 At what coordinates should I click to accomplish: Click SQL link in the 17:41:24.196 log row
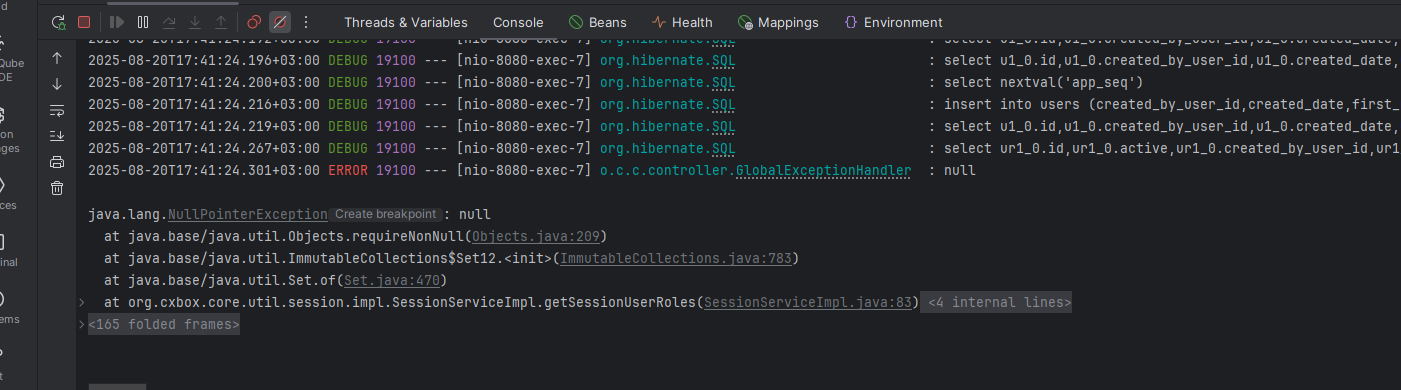(x=723, y=60)
